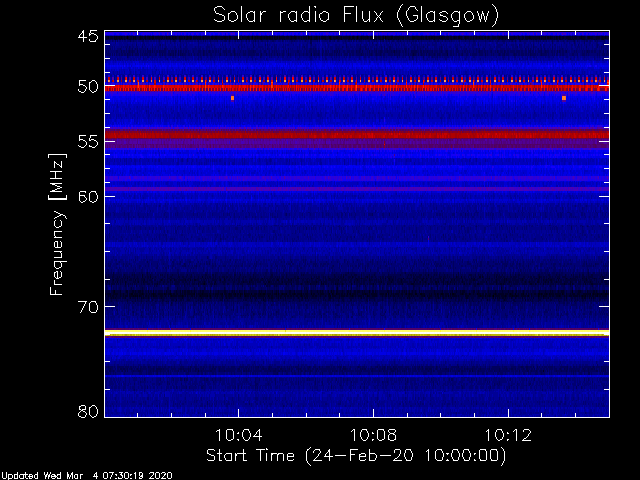Click the 55 MHz frequency axis label
The height and width of the screenshot is (480, 640).
(x=88, y=142)
